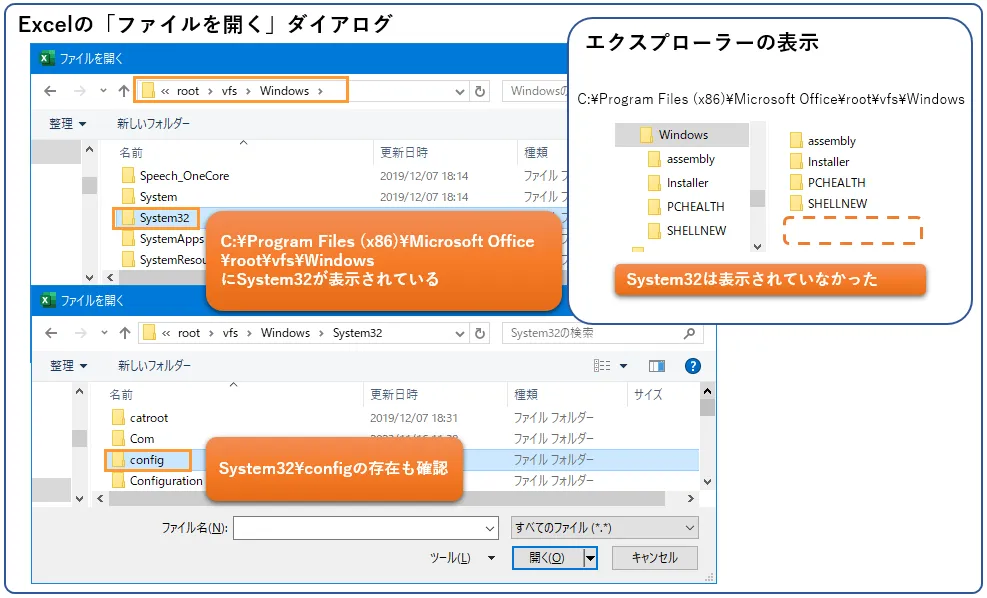Click folder icon in System32 address bar
Viewport: 987px width, 598px height.
coord(149,332)
